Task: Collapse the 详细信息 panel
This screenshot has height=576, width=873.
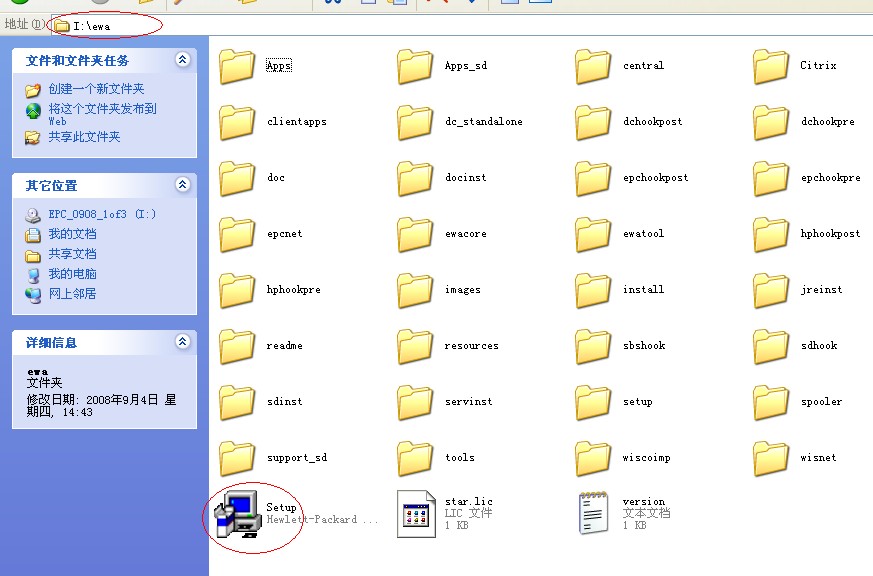Action: point(182,342)
